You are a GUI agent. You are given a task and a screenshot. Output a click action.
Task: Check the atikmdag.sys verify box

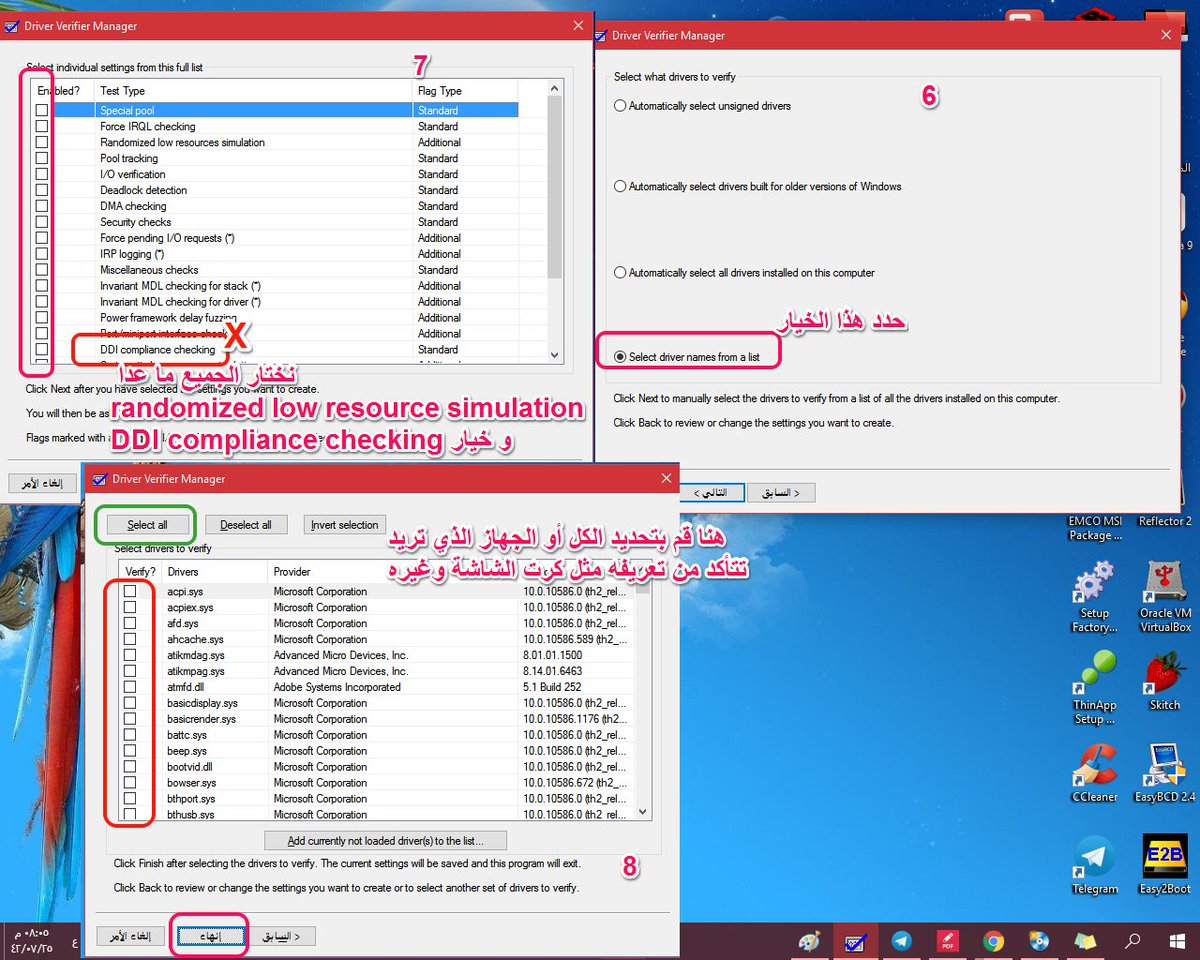130,655
